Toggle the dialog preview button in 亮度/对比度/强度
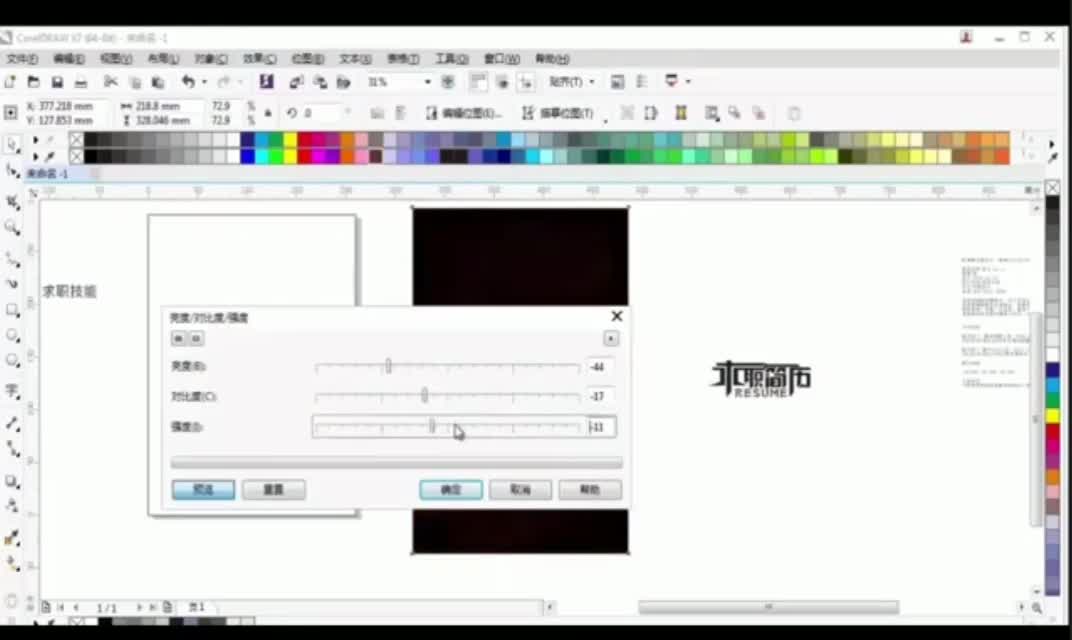The width and height of the screenshot is (1072, 640). [x=178, y=338]
